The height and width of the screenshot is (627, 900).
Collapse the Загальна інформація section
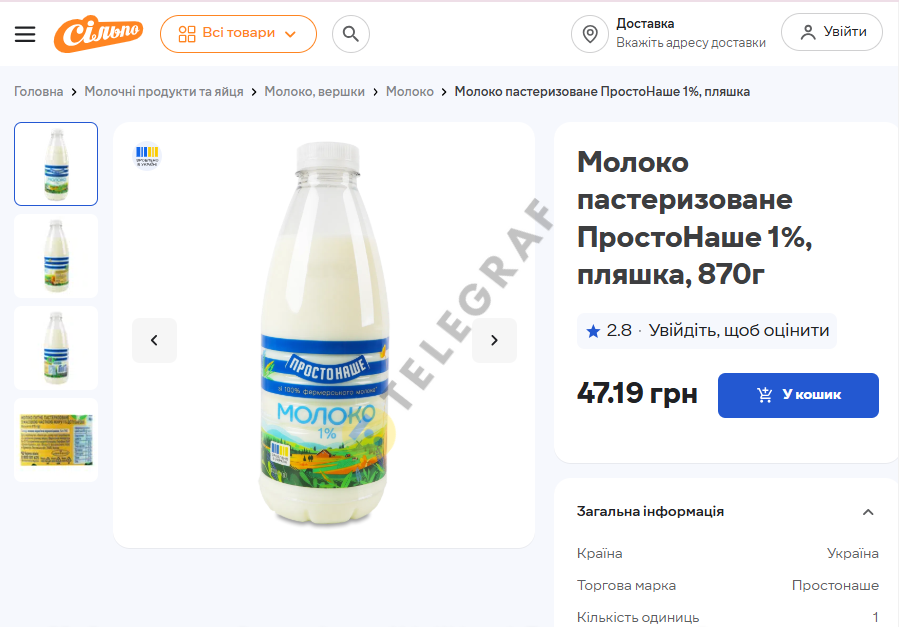click(x=868, y=512)
